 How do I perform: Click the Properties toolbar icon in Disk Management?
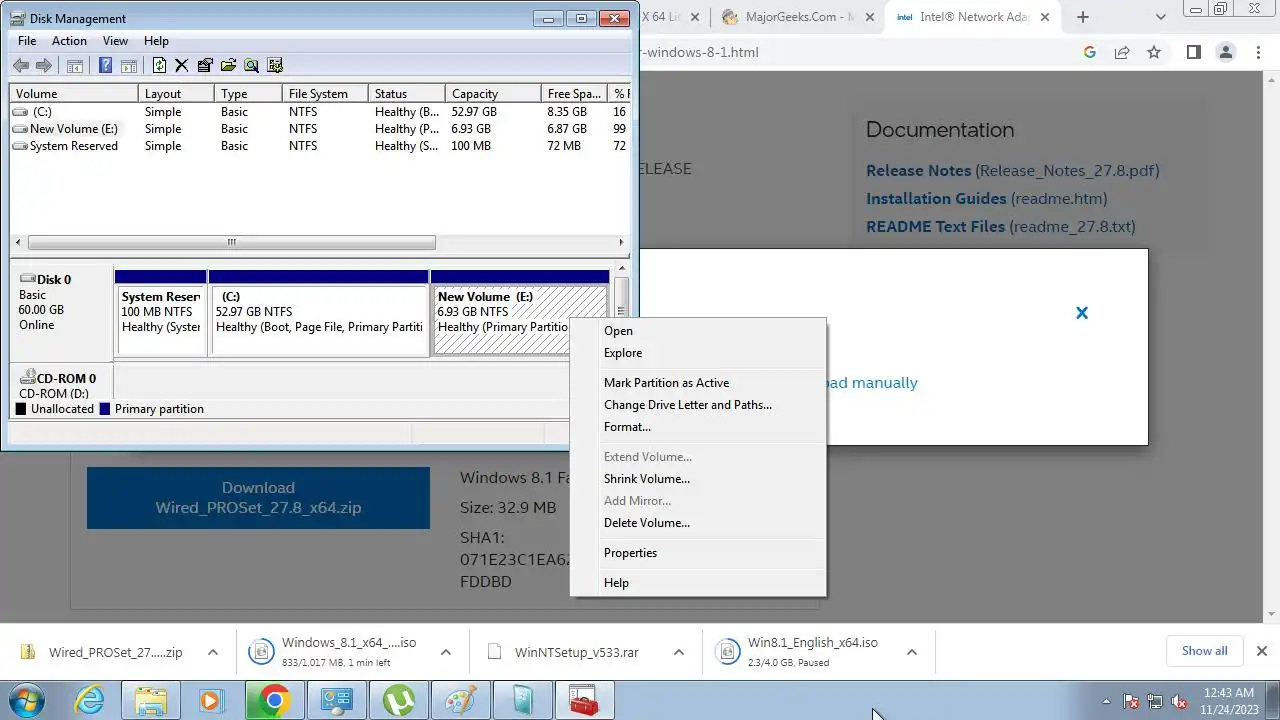click(x=205, y=66)
